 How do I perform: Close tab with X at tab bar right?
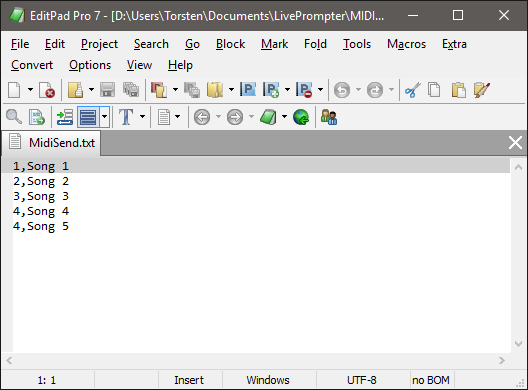point(515,143)
